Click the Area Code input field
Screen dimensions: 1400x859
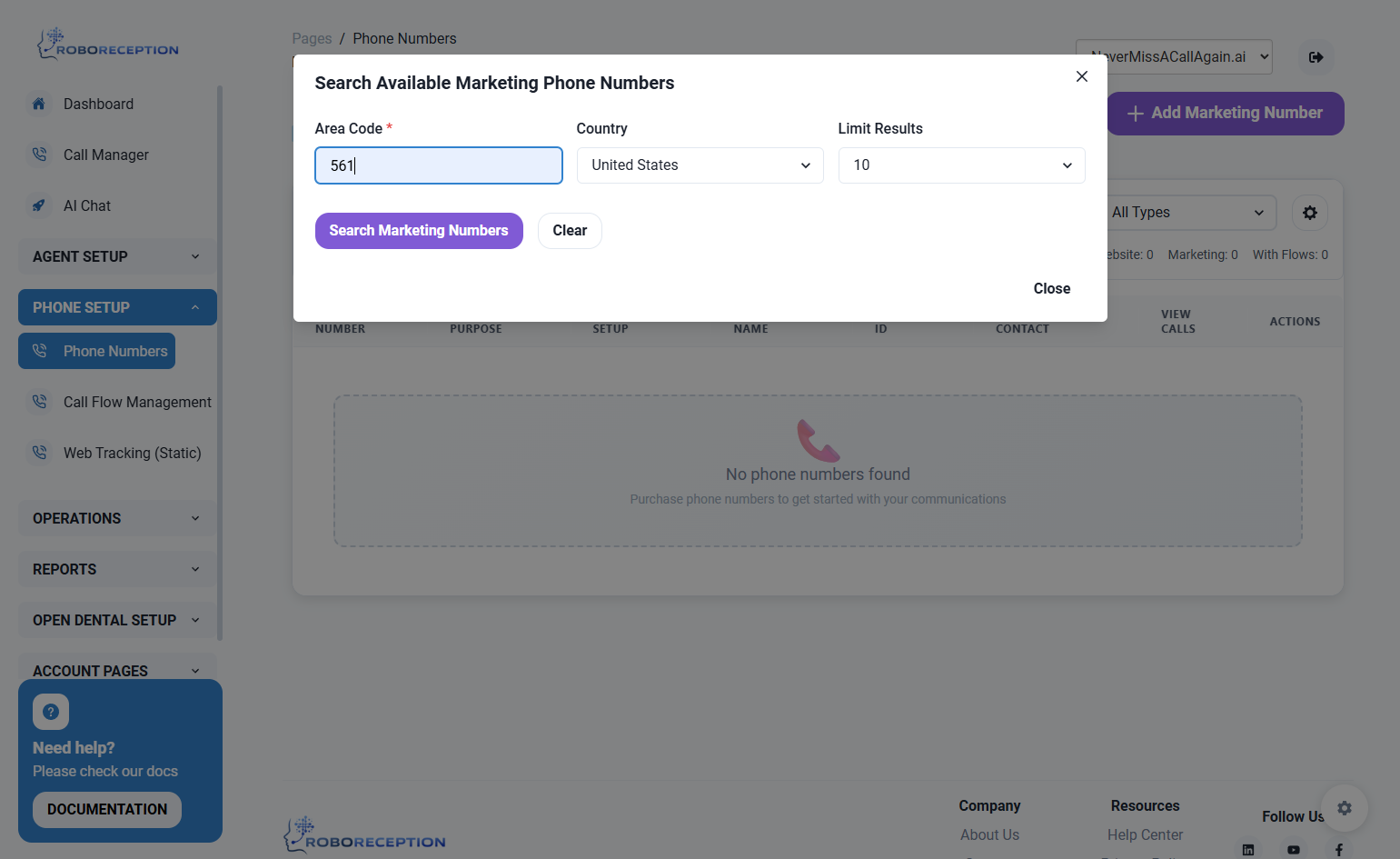click(x=439, y=165)
